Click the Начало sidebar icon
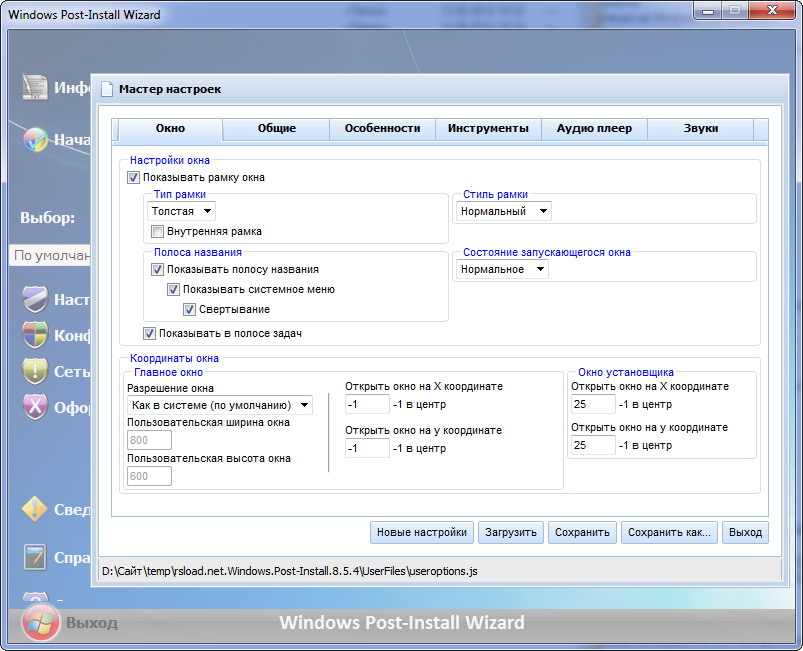 35,138
